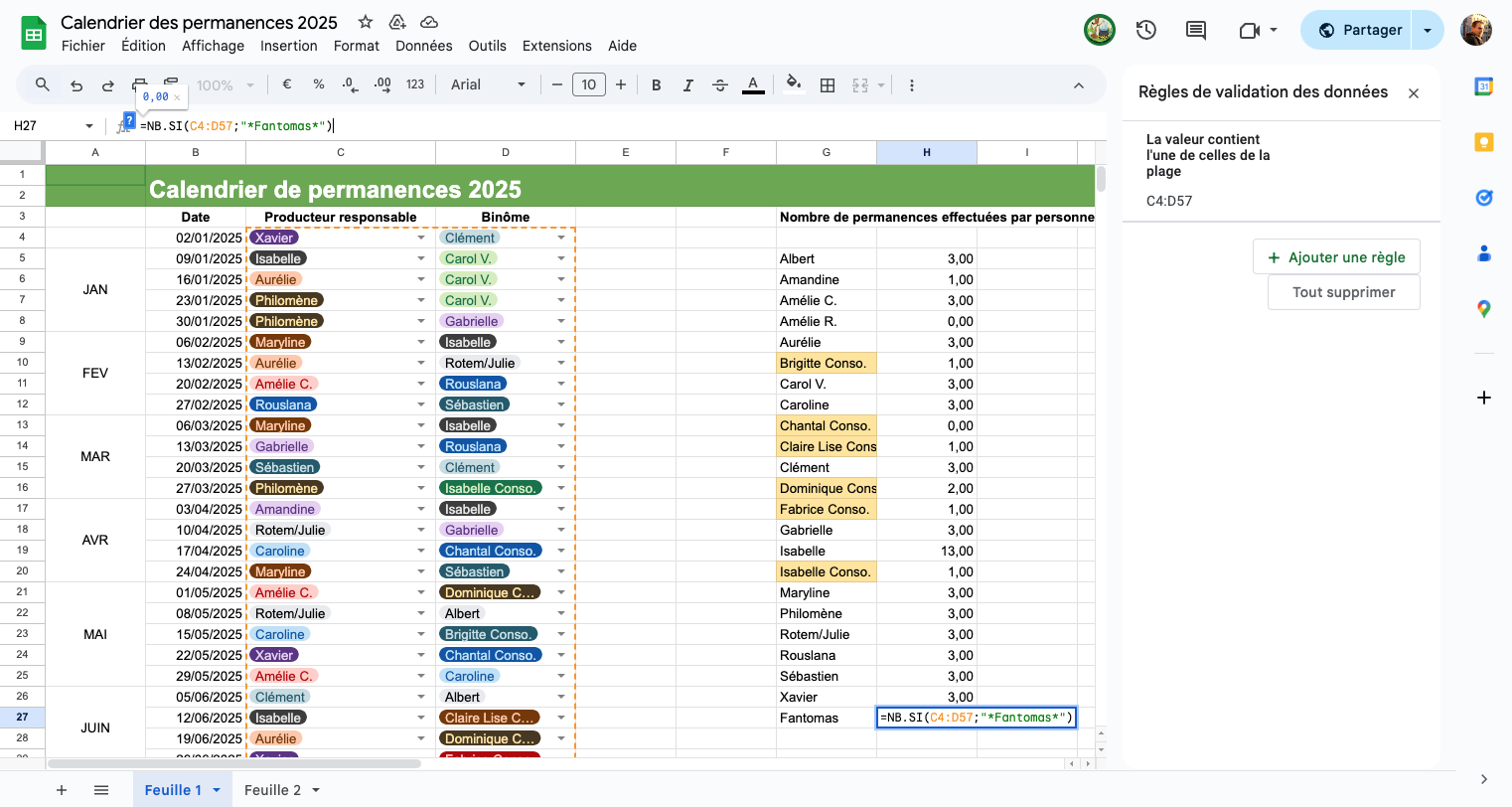Image resolution: width=1512 pixels, height=807 pixels.
Task: Open Contacts in side panel
Action: [1484, 253]
